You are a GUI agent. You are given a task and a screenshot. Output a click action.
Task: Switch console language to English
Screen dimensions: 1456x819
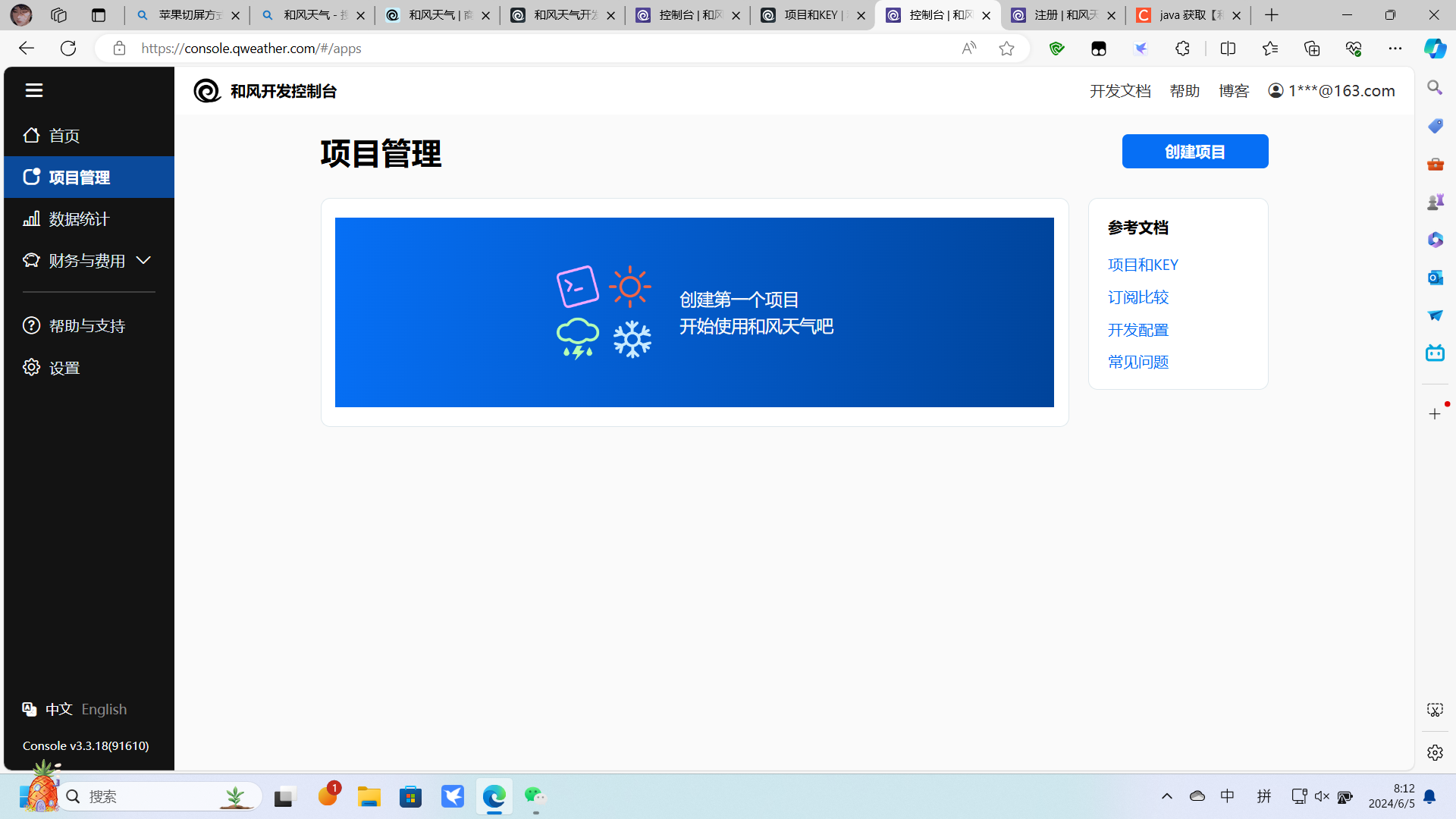pos(104,709)
